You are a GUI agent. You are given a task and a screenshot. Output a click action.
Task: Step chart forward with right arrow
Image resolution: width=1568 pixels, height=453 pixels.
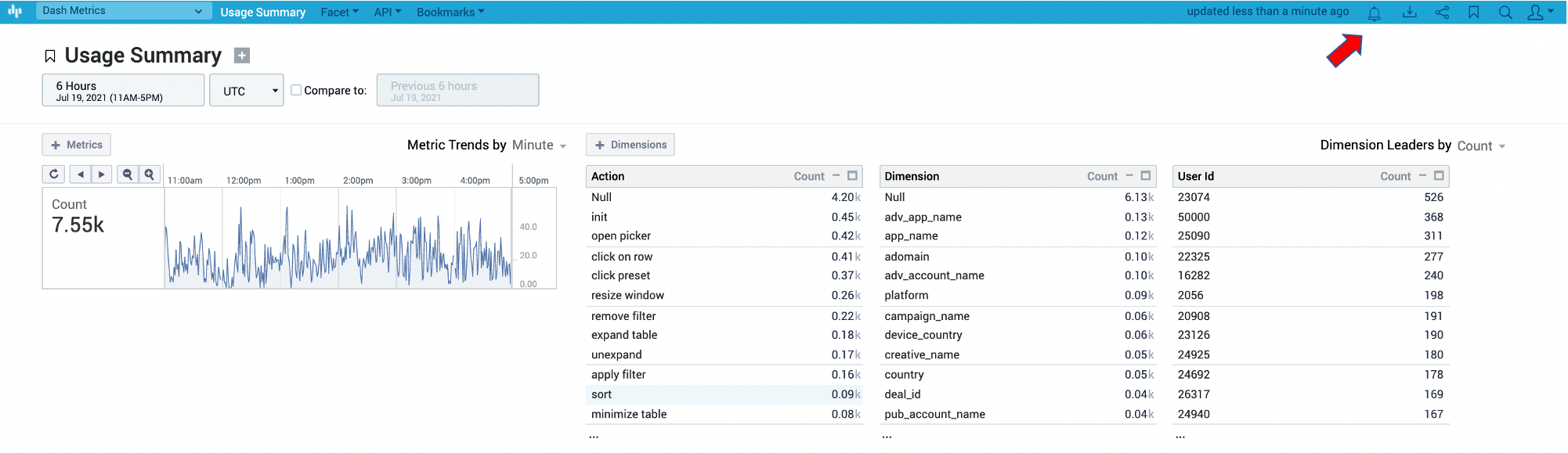[102, 174]
